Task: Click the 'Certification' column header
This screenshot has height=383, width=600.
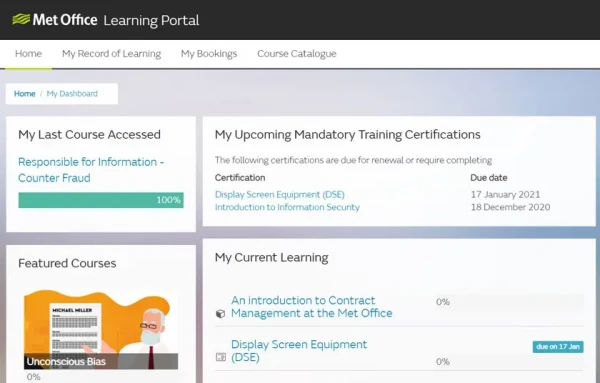Action: (240, 178)
